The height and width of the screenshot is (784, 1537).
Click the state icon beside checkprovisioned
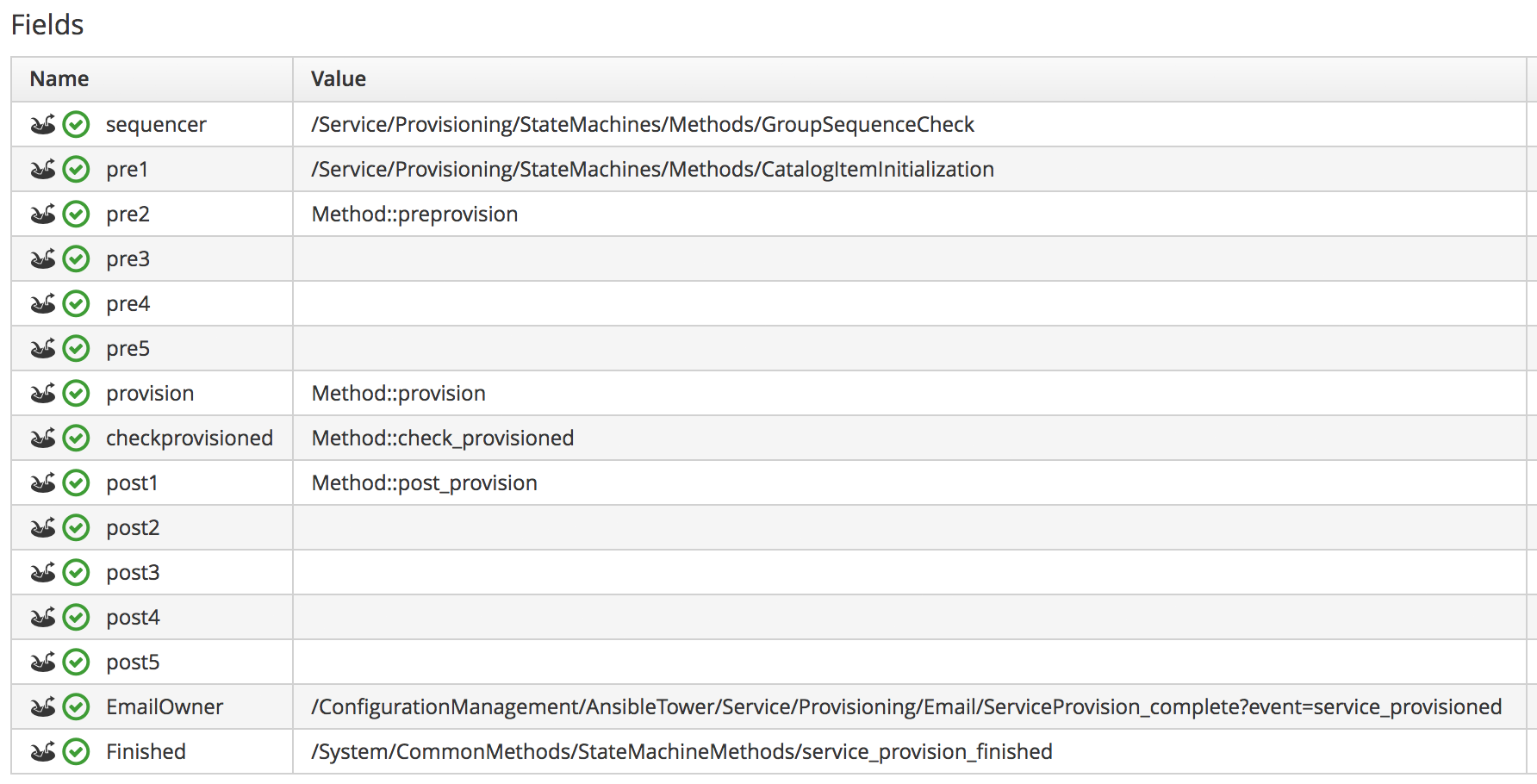43,439
